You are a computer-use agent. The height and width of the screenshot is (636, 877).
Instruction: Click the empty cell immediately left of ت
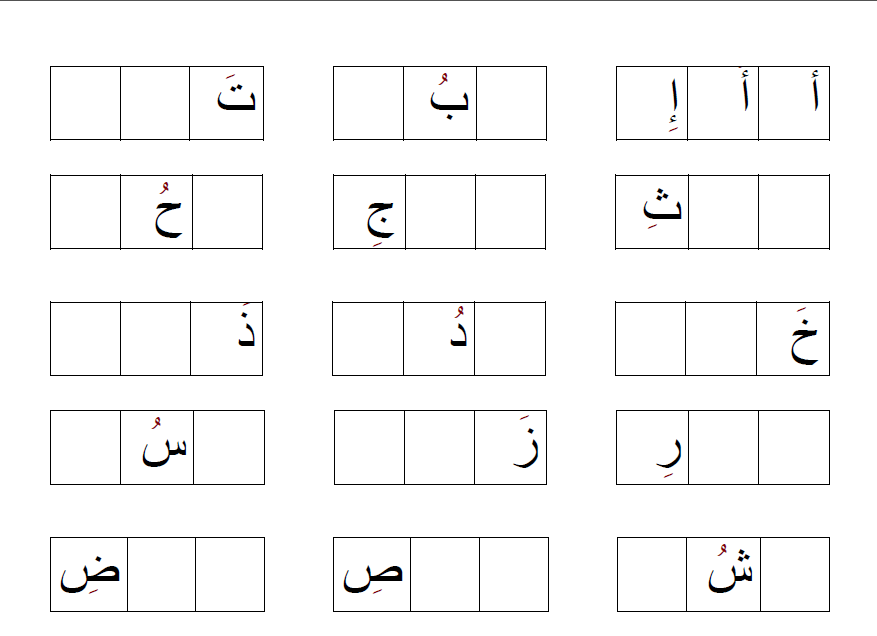point(155,103)
